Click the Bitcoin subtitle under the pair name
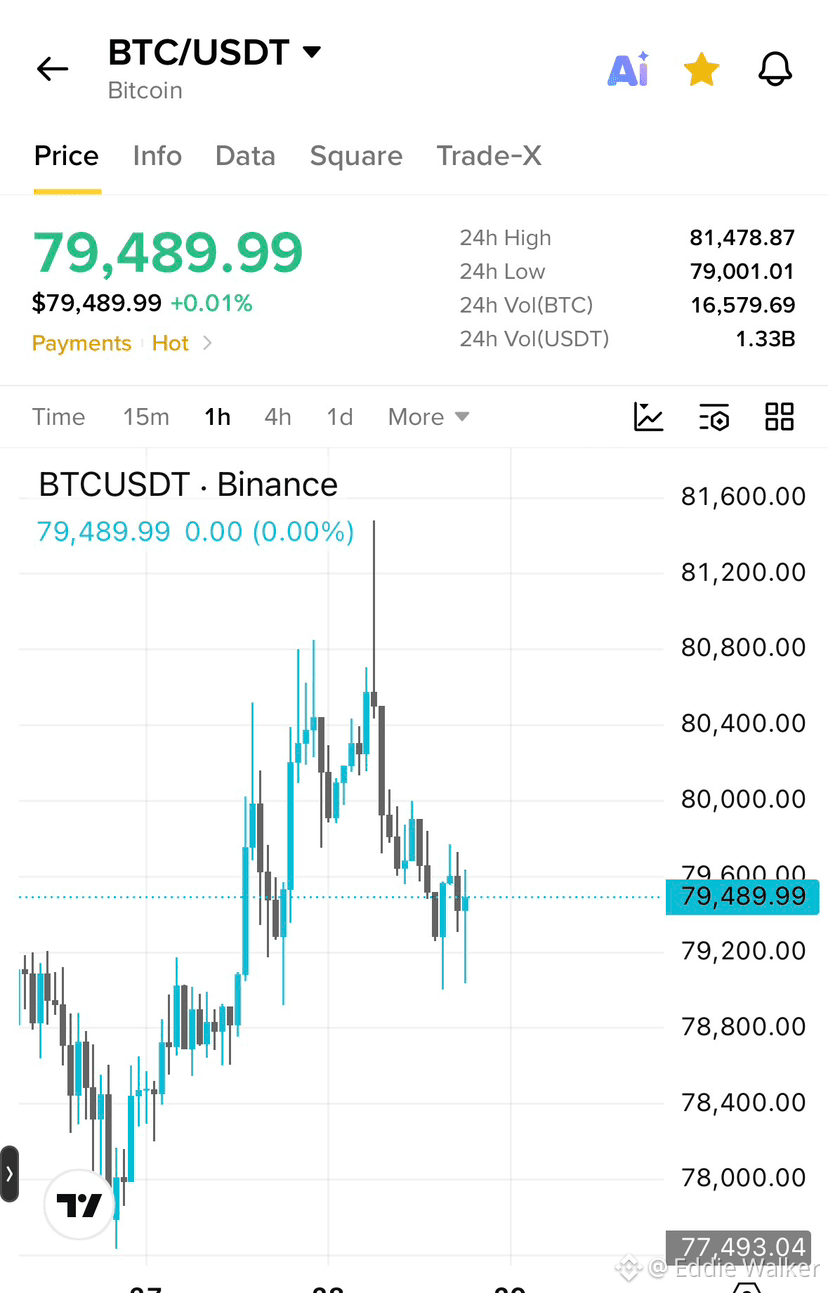Image resolution: width=828 pixels, height=1293 pixels. tap(145, 91)
